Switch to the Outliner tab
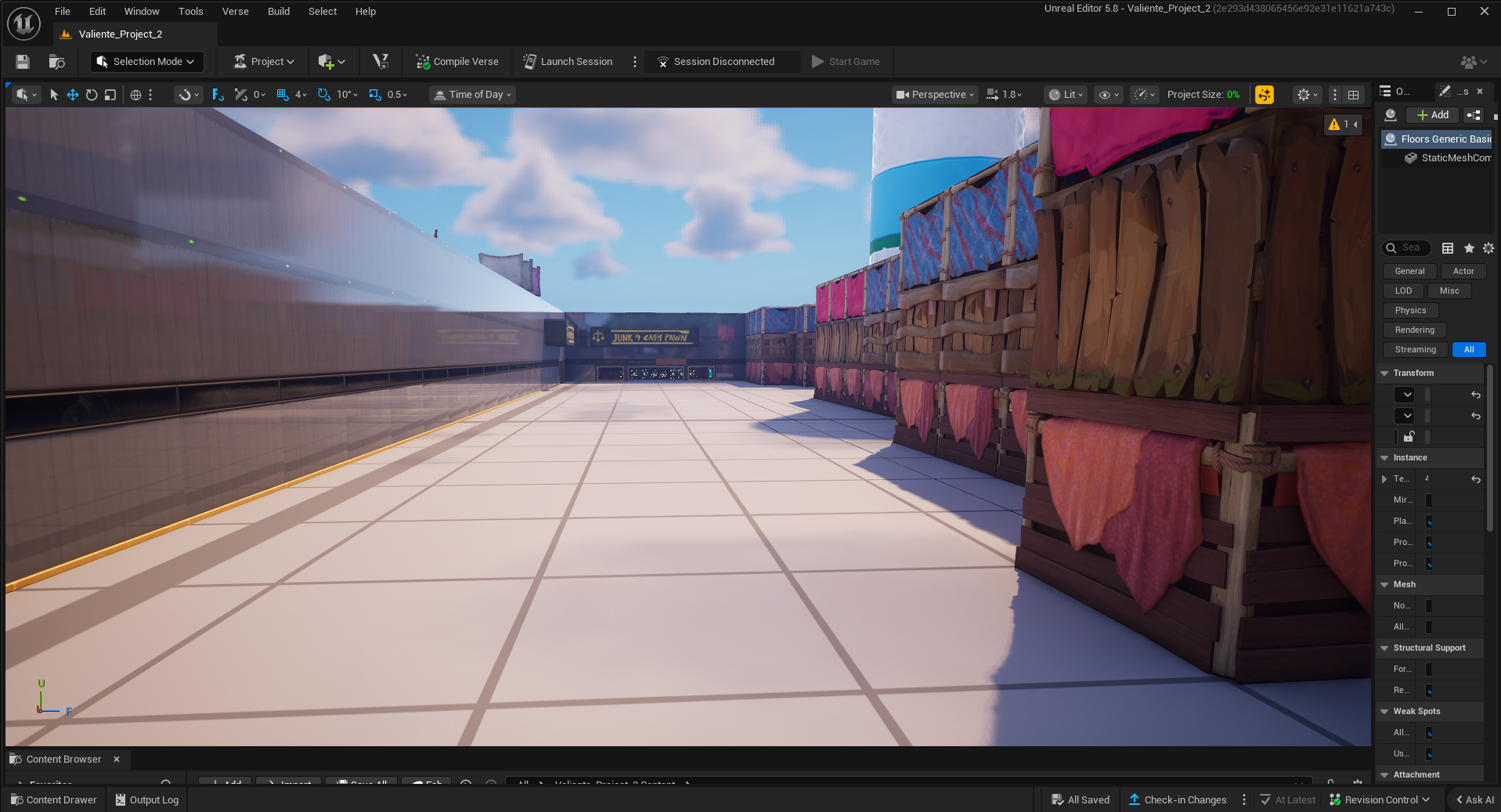This screenshot has width=1501, height=812. tap(1395, 92)
